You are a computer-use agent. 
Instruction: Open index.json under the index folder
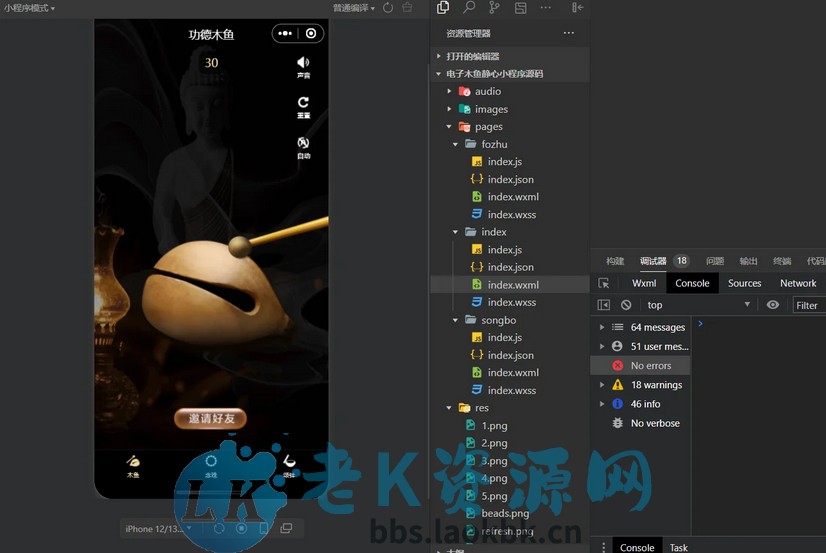[x=510, y=267]
